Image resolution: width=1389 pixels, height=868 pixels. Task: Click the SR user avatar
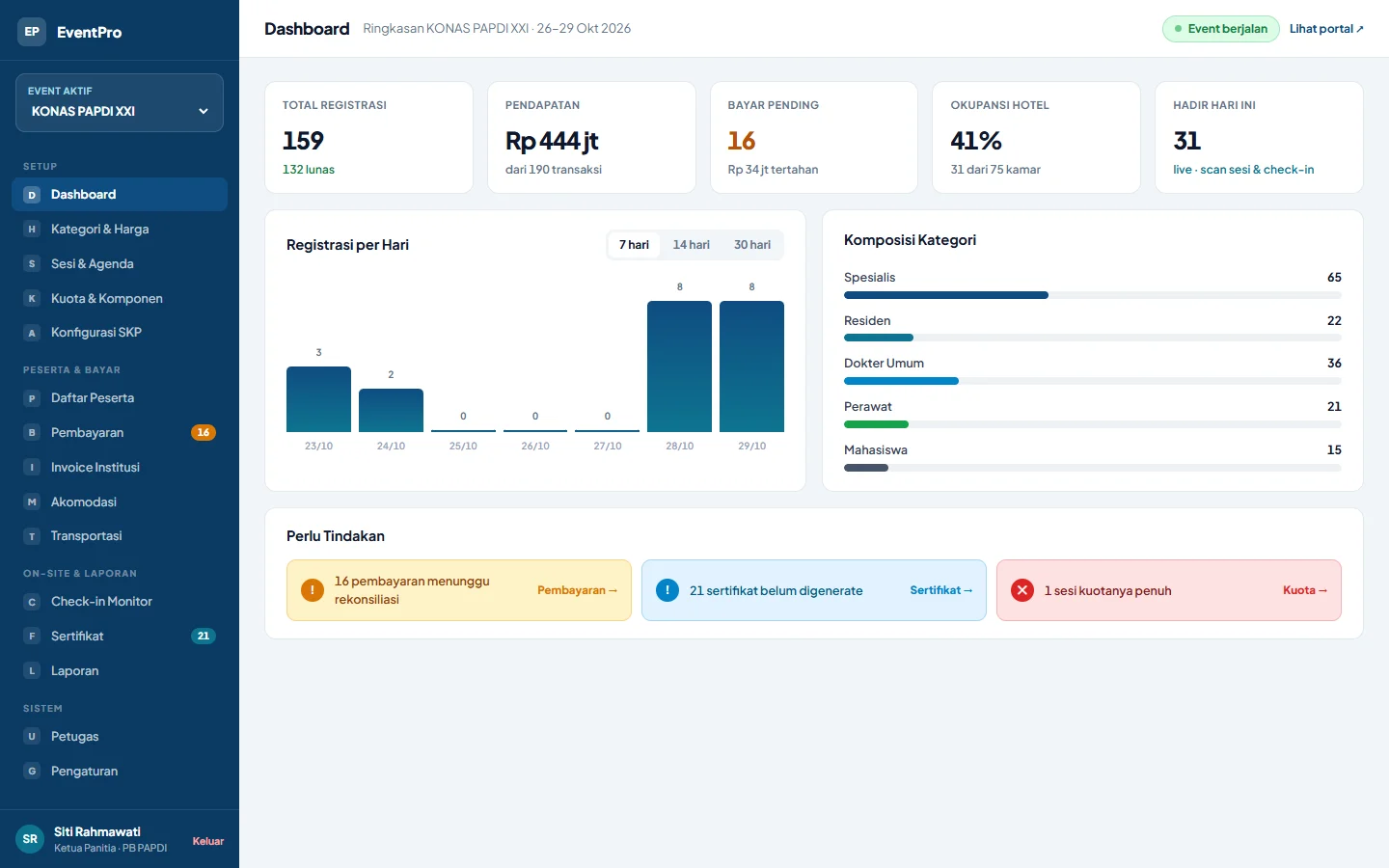30,839
